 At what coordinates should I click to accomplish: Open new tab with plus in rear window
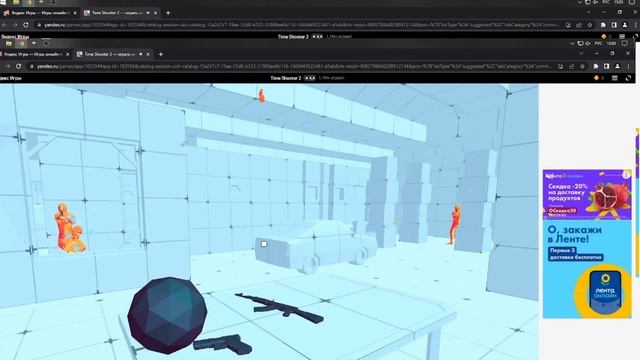168,13
